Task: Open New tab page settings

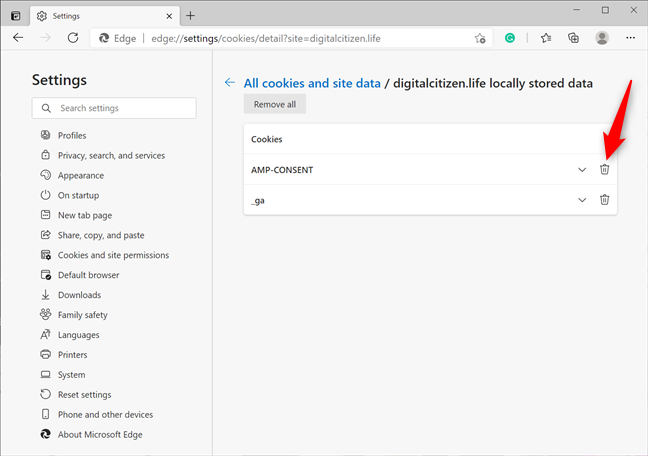Action: [x=85, y=215]
